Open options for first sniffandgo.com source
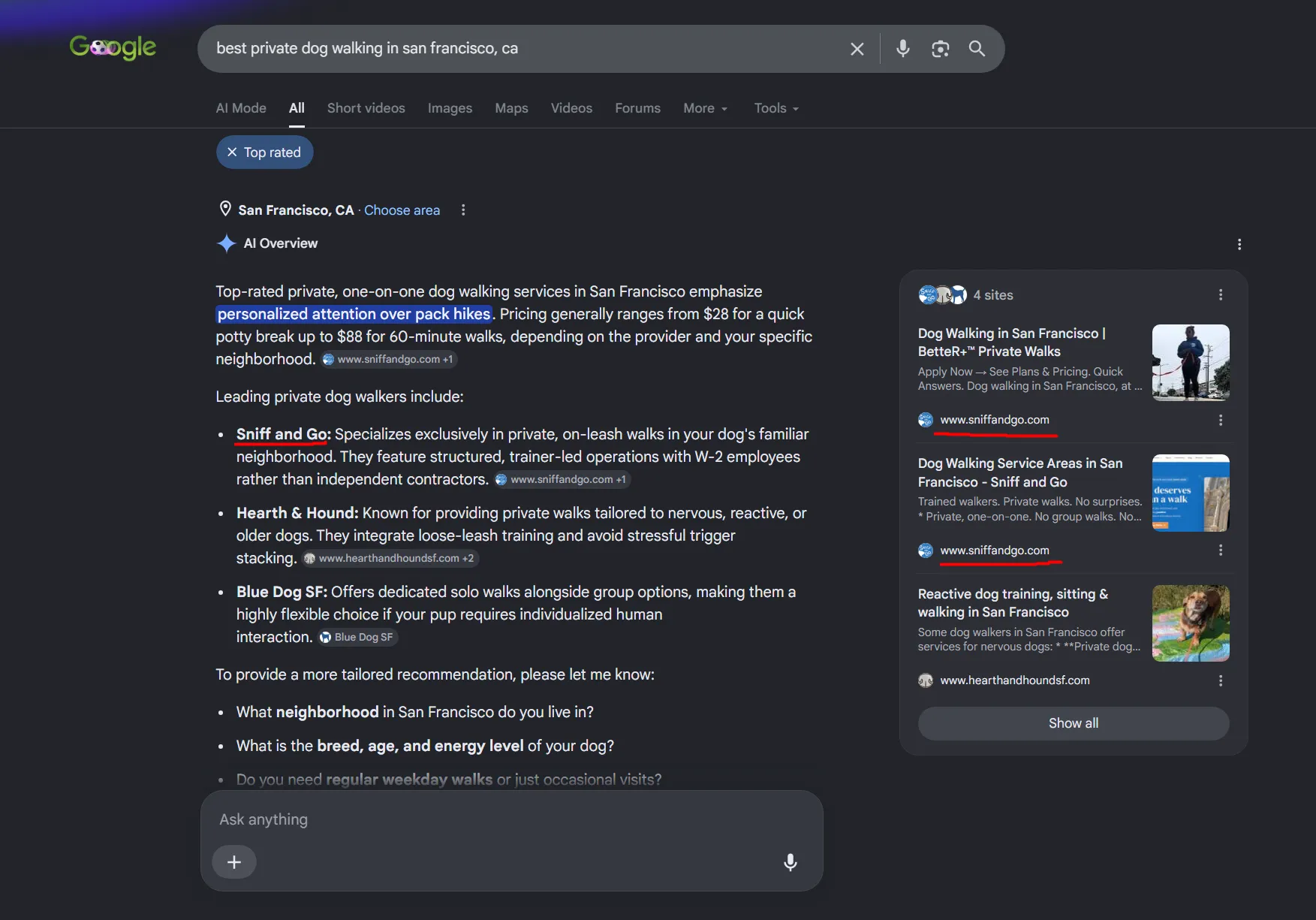Image resolution: width=1316 pixels, height=920 pixels. pos(1221,420)
